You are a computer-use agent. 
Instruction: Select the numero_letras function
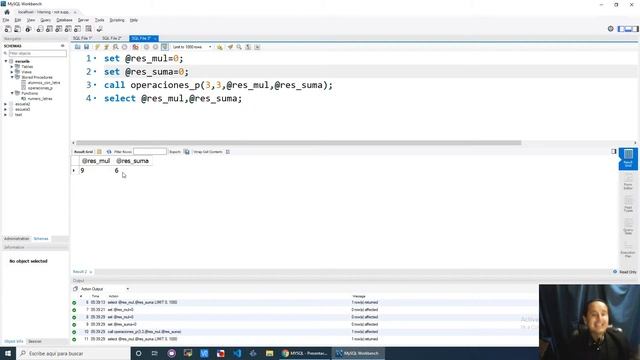[40, 98]
